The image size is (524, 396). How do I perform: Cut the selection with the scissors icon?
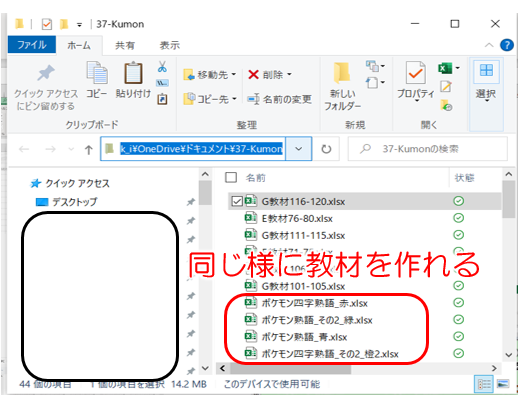point(162,67)
